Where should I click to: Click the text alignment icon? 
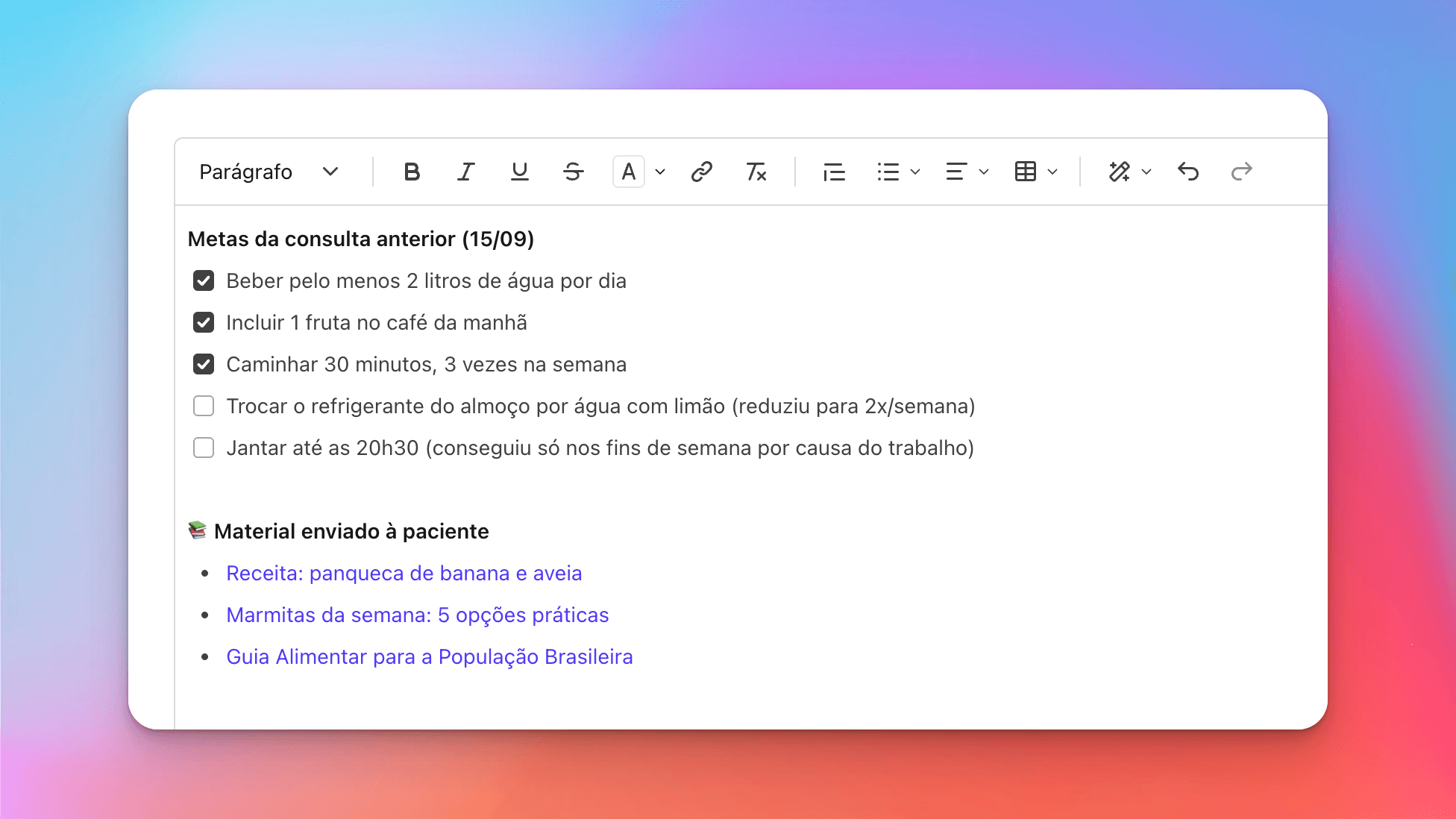click(x=956, y=172)
